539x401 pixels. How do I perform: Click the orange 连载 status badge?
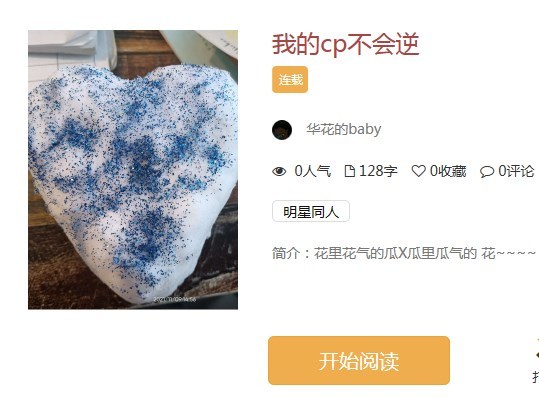[x=290, y=80]
